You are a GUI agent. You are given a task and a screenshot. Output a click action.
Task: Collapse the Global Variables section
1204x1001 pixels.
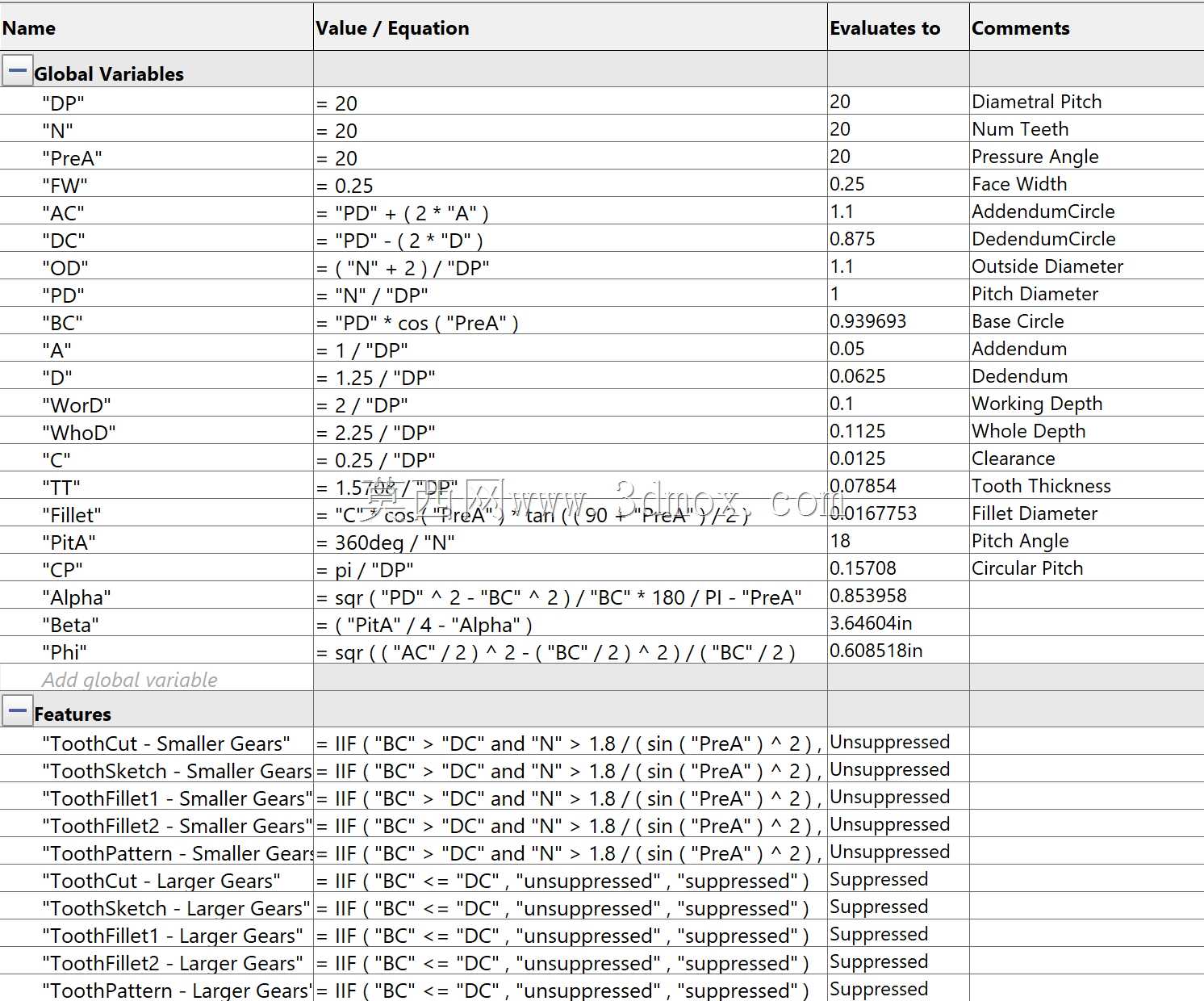[17, 71]
